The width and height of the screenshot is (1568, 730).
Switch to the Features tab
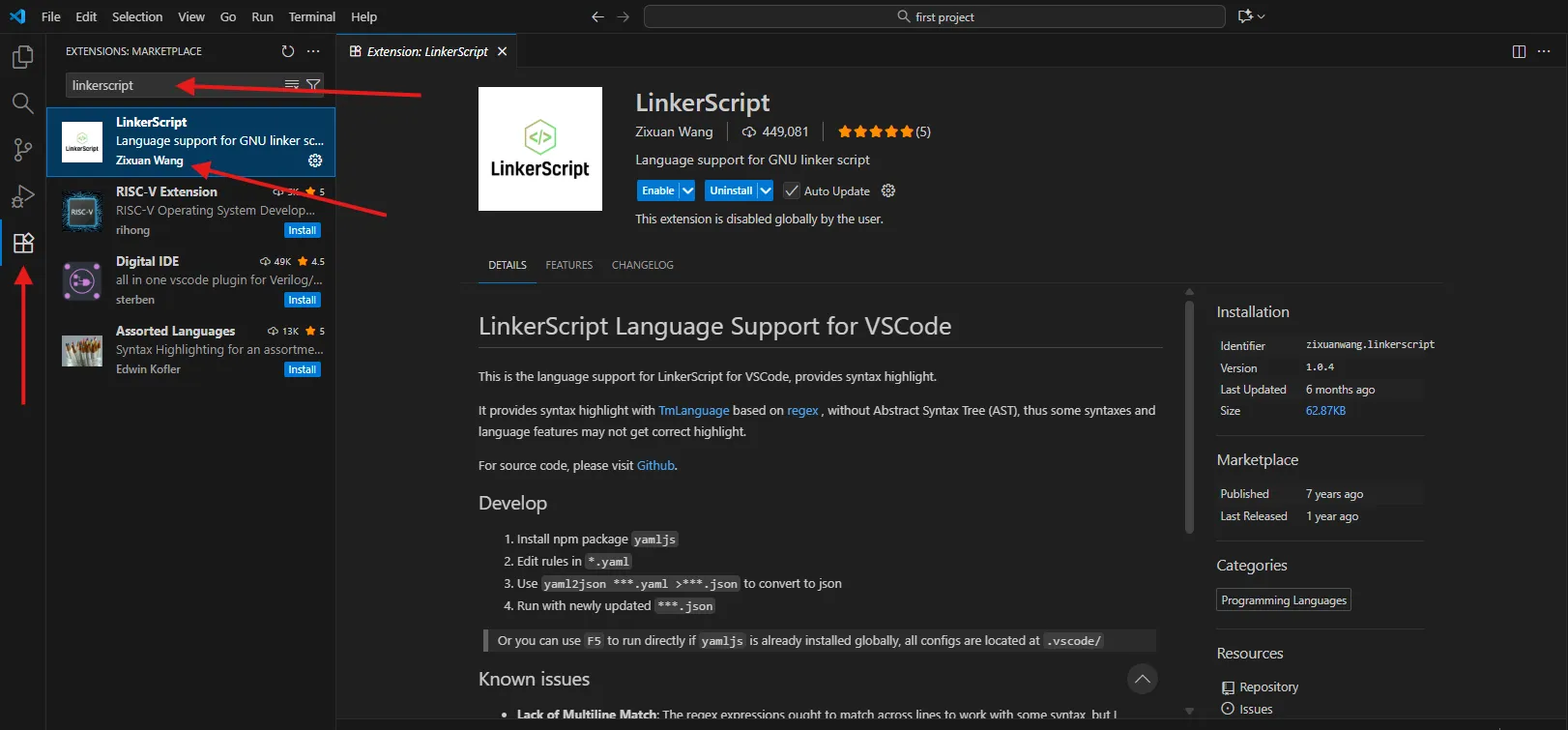pyautogui.click(x=568, y=265)
